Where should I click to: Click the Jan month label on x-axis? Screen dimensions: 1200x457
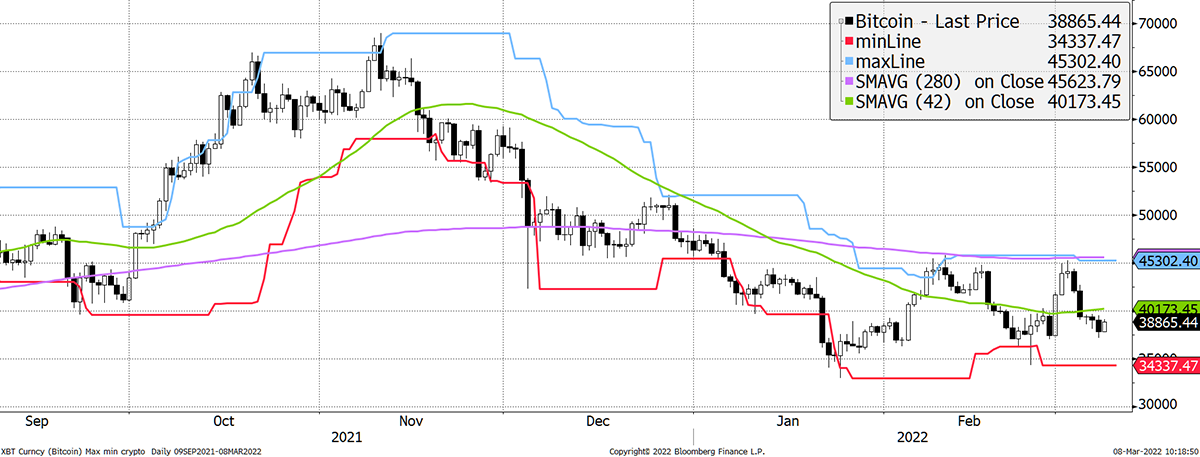(x=790, y=422)
